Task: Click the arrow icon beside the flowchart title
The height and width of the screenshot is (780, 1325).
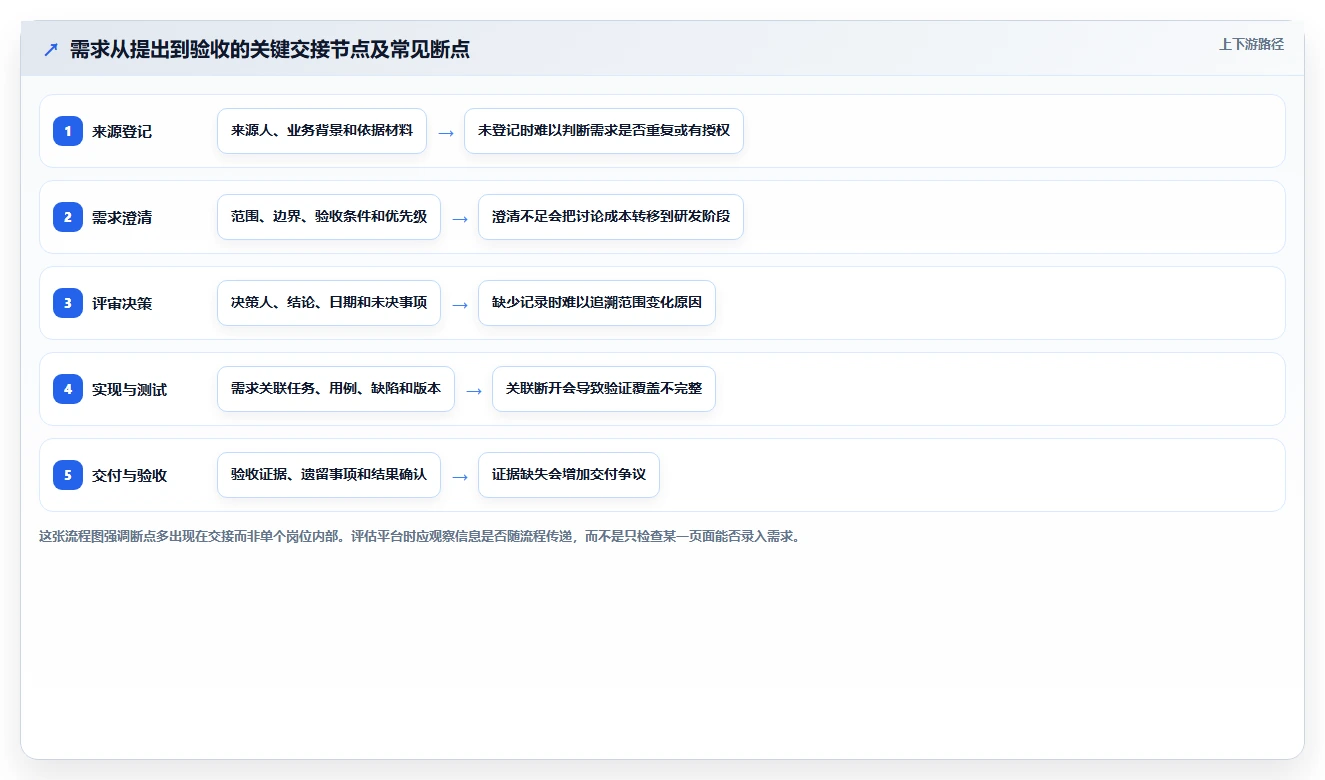Action: tap(50, 50)
